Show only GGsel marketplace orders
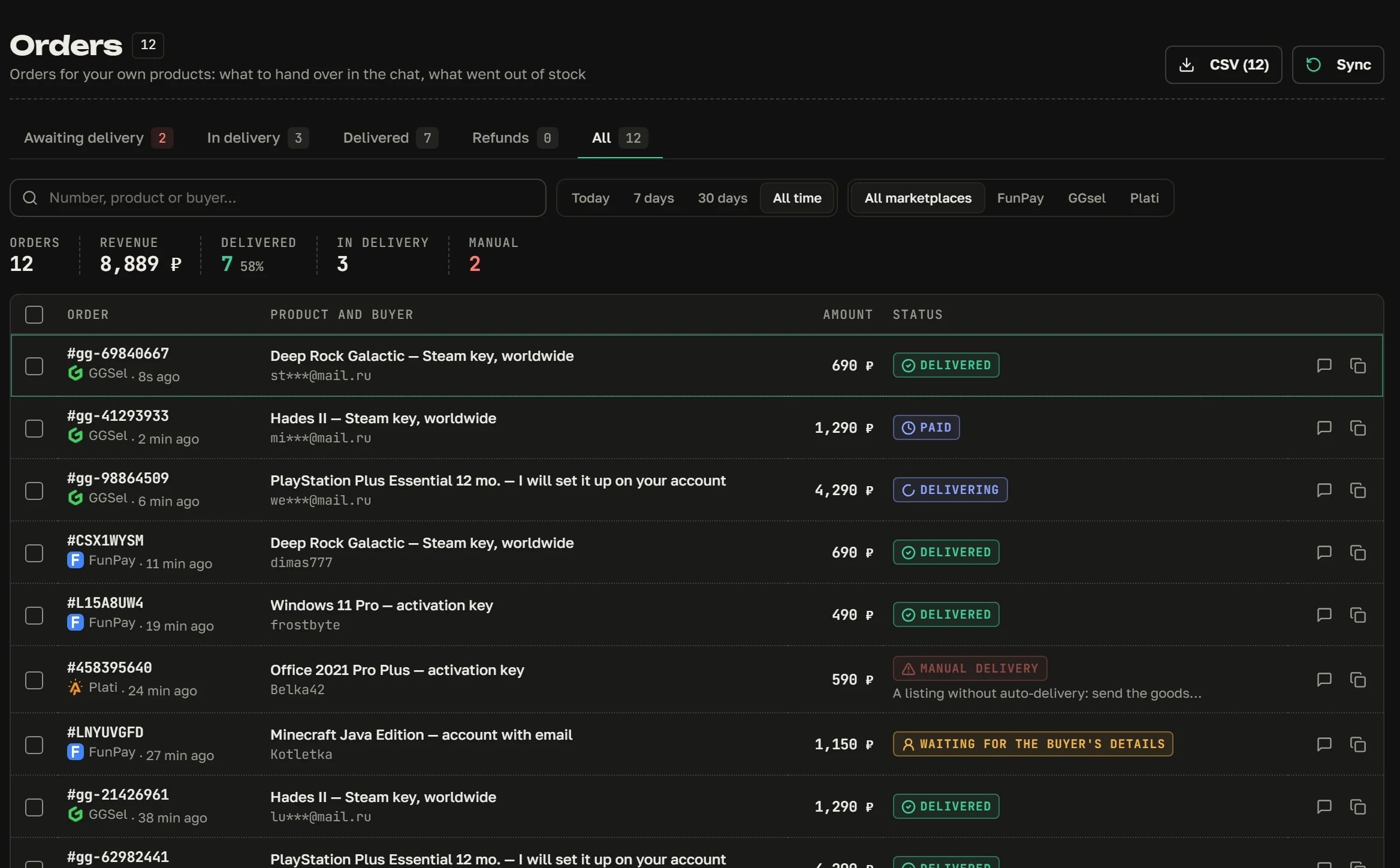This screenshot has width=1400, height=868. click(1087, 198)
